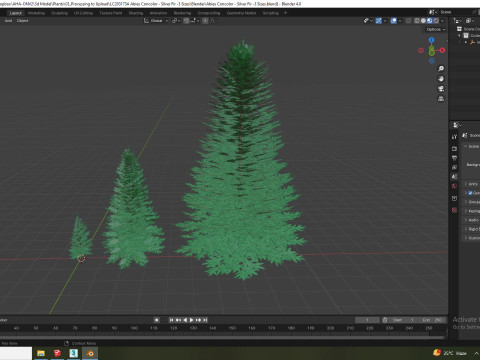
Task: Open File Explorer from the taskbar
Action: (41, 353)
